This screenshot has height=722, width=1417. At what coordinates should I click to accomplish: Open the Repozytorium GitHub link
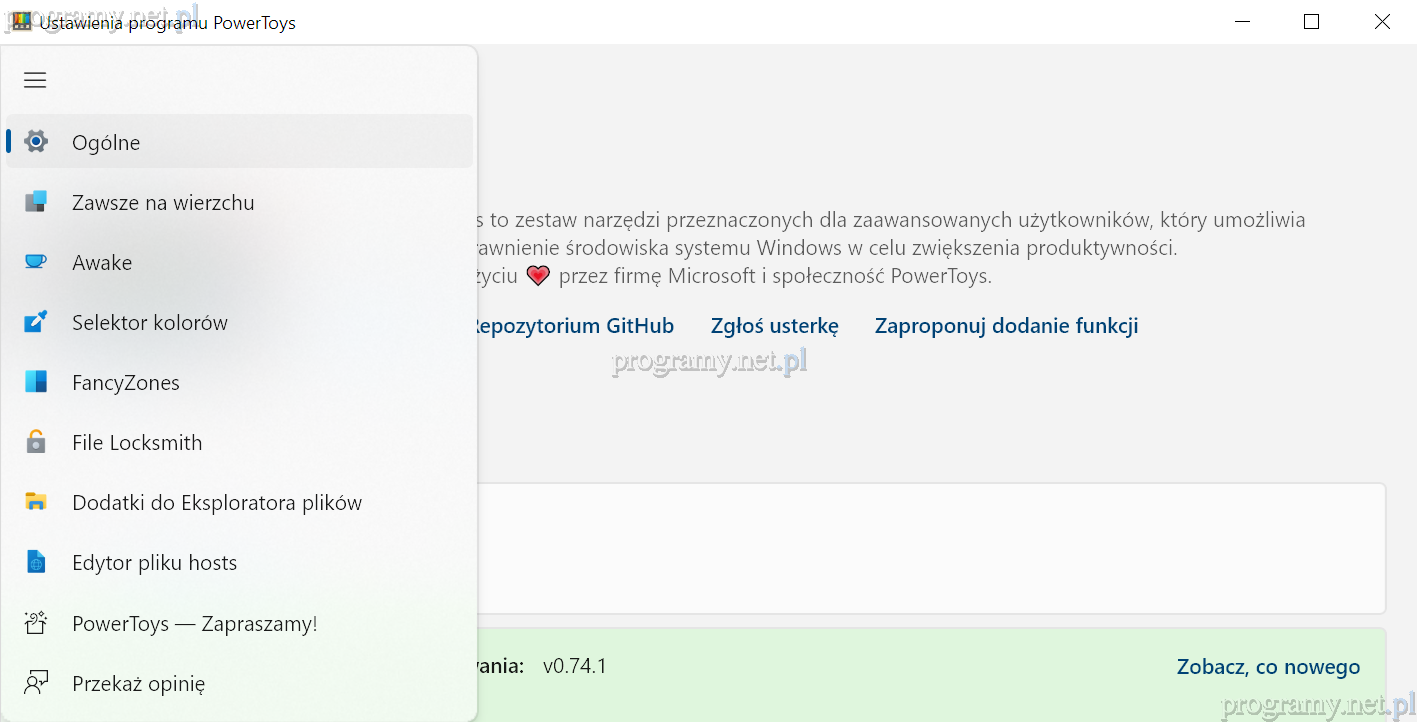[573, 326]
